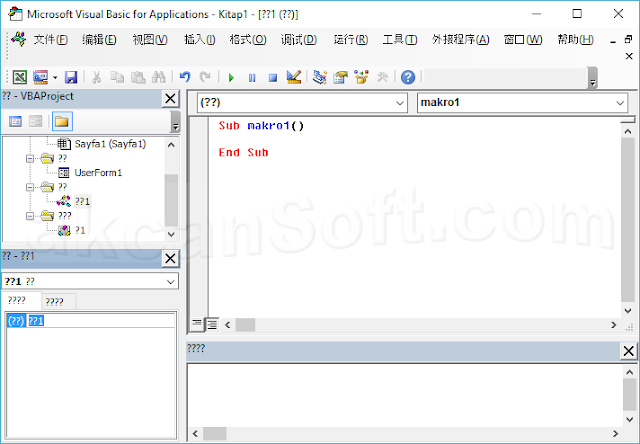The width and height of the screenshot is (640, 444).
Task: Restore the inner code window button
Action: tap(628, 39)
